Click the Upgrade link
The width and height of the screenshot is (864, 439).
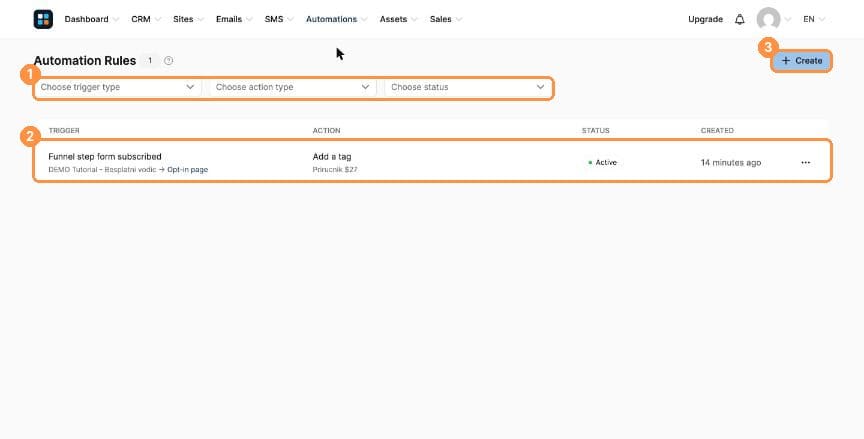(705, 19)
